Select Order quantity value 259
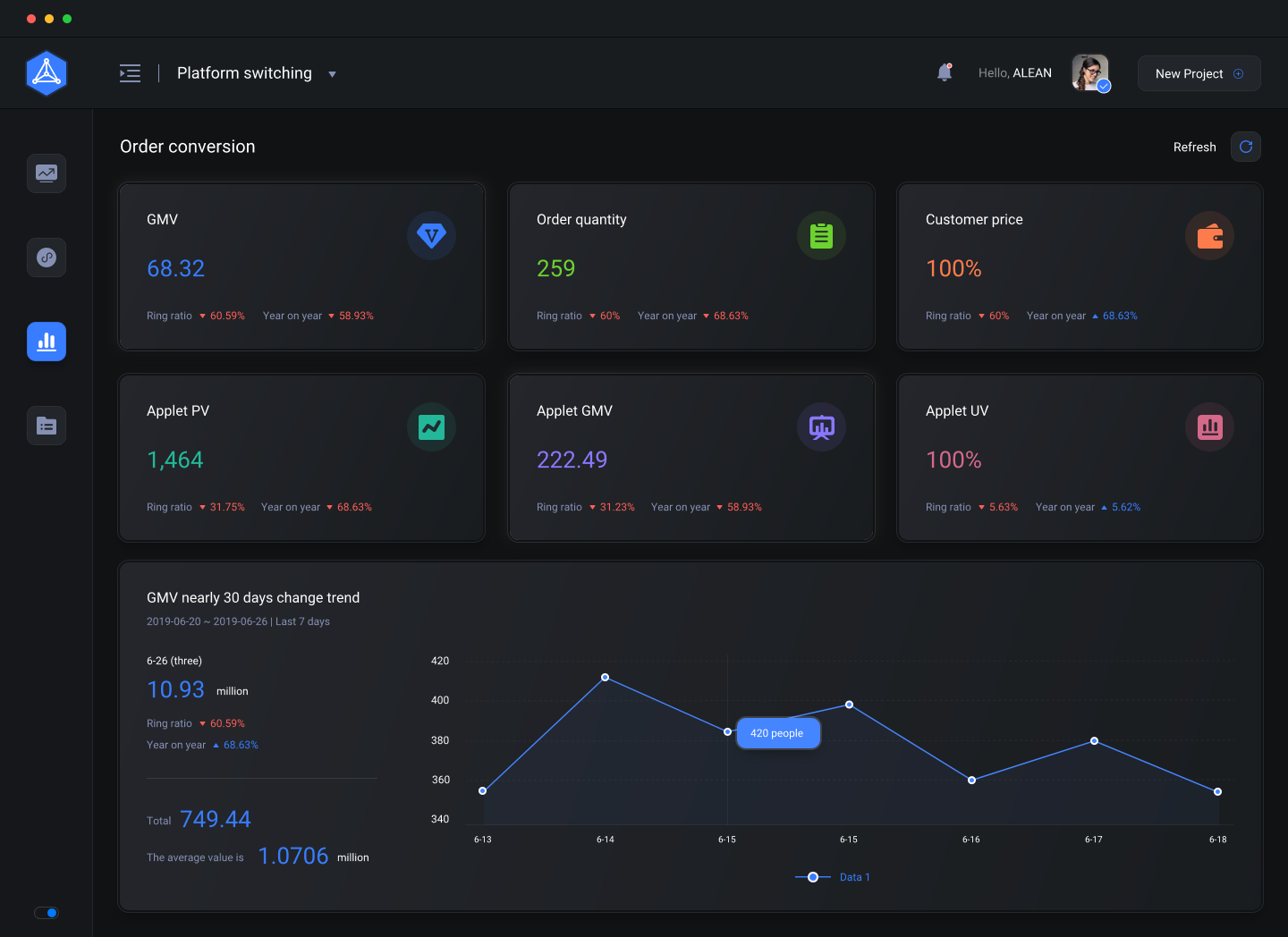Screen dimensions: 1288x937 pyautogui.click(x=555, y=268)
